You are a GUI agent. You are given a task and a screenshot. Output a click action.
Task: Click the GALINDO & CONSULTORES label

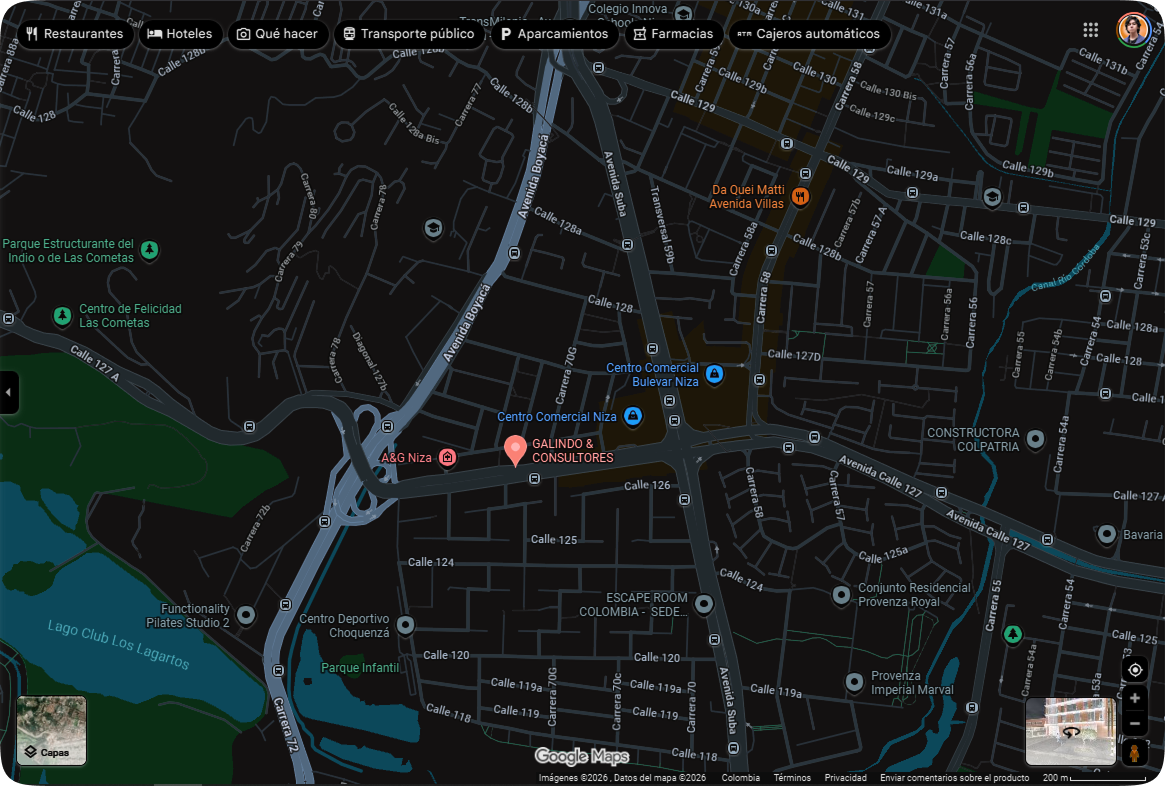click(572, 450)
